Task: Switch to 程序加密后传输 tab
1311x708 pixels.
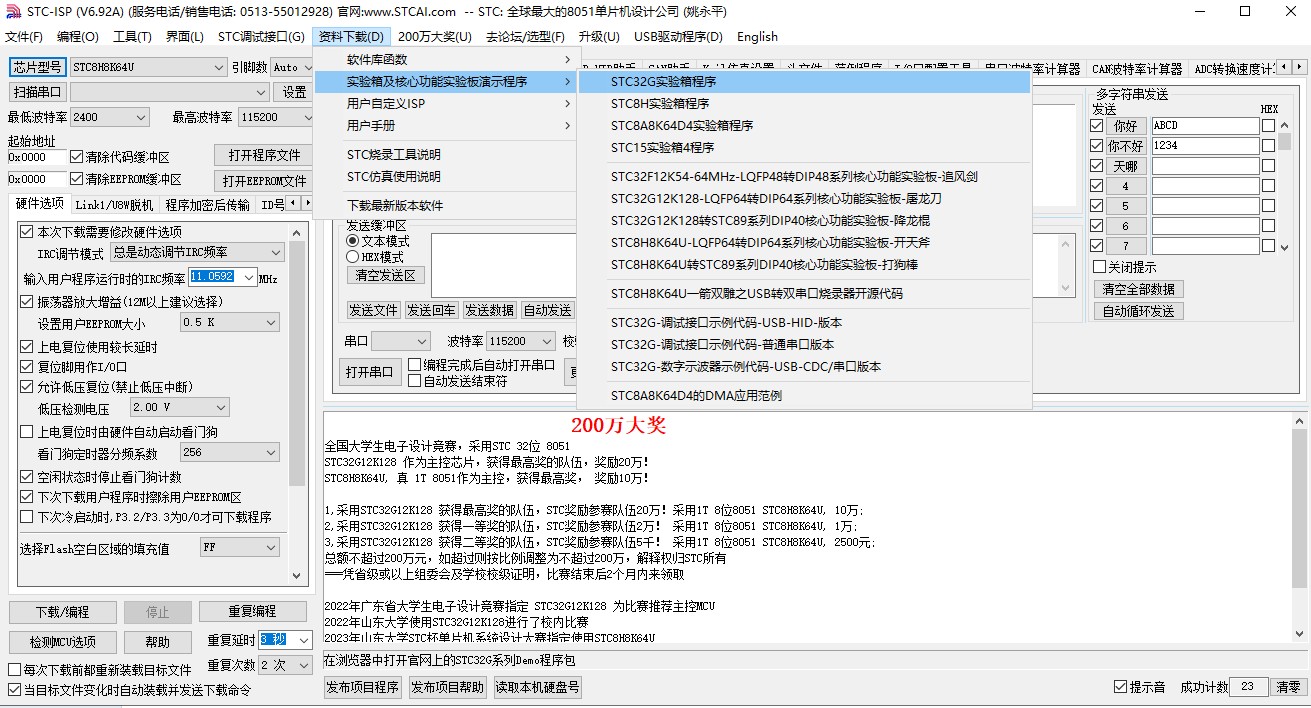Action: point(207,205)
